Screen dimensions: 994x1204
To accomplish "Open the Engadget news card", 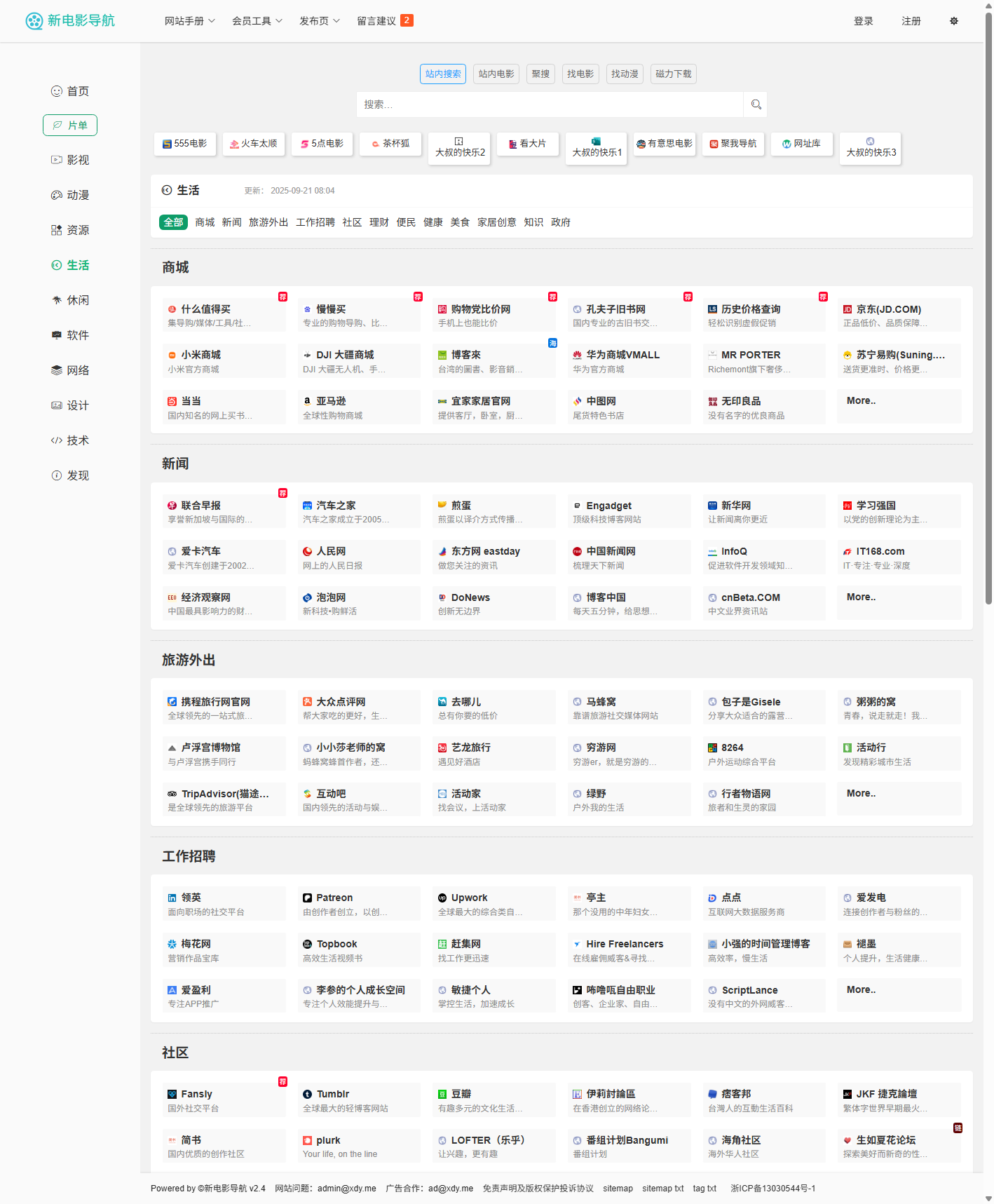I will pos(629,512).
